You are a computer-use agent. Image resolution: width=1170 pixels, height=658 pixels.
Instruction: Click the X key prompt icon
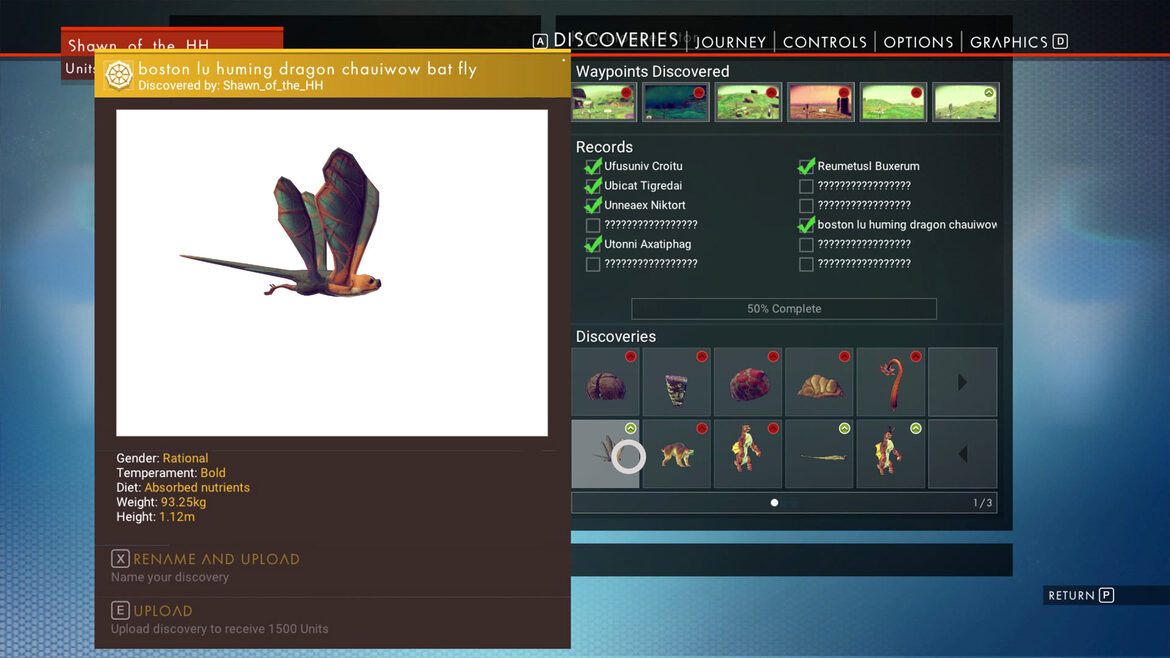[120, 558]
